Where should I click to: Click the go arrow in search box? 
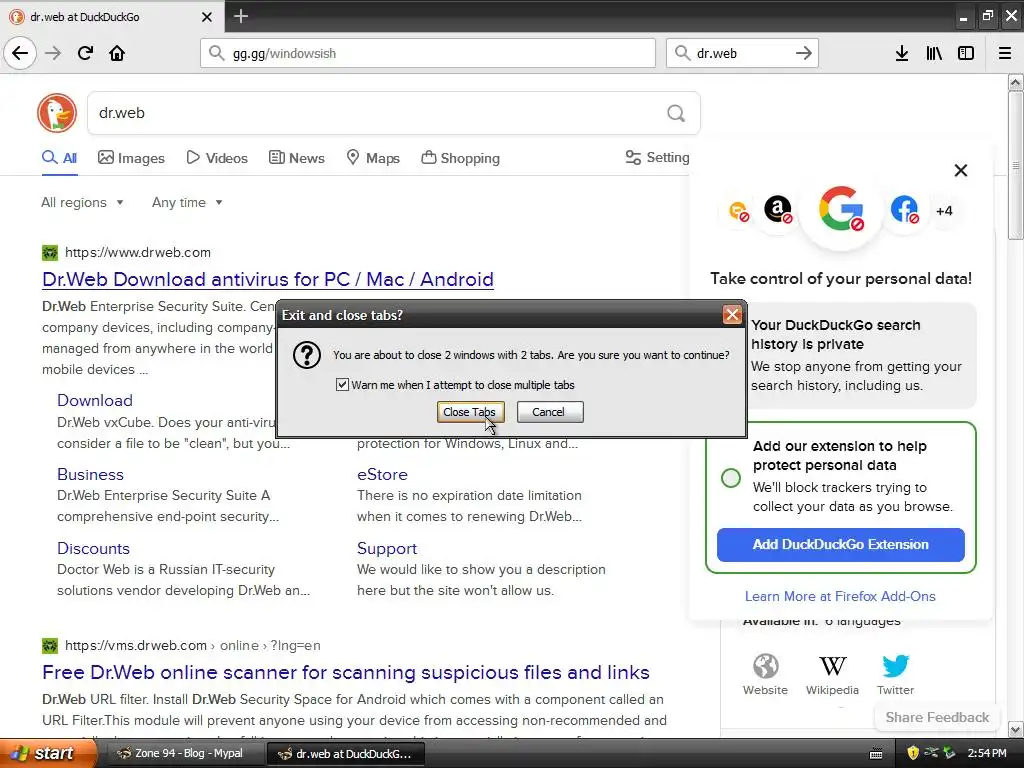pyautogui.click(x=804, y=53)
